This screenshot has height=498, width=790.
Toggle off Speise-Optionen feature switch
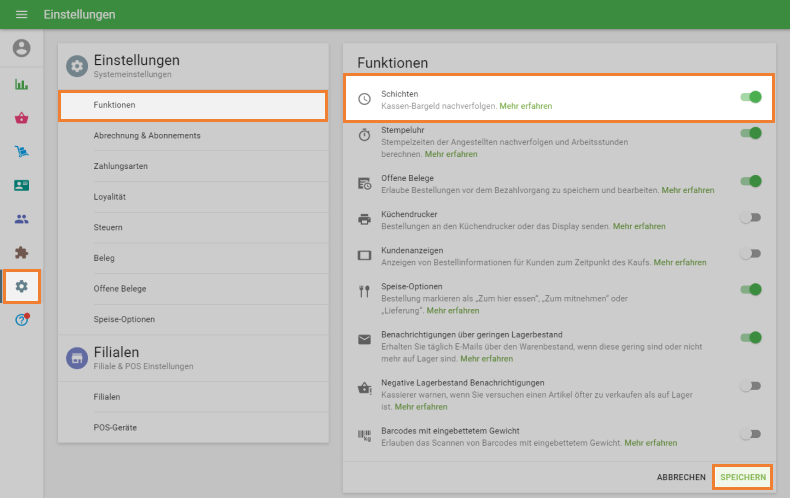750,290
